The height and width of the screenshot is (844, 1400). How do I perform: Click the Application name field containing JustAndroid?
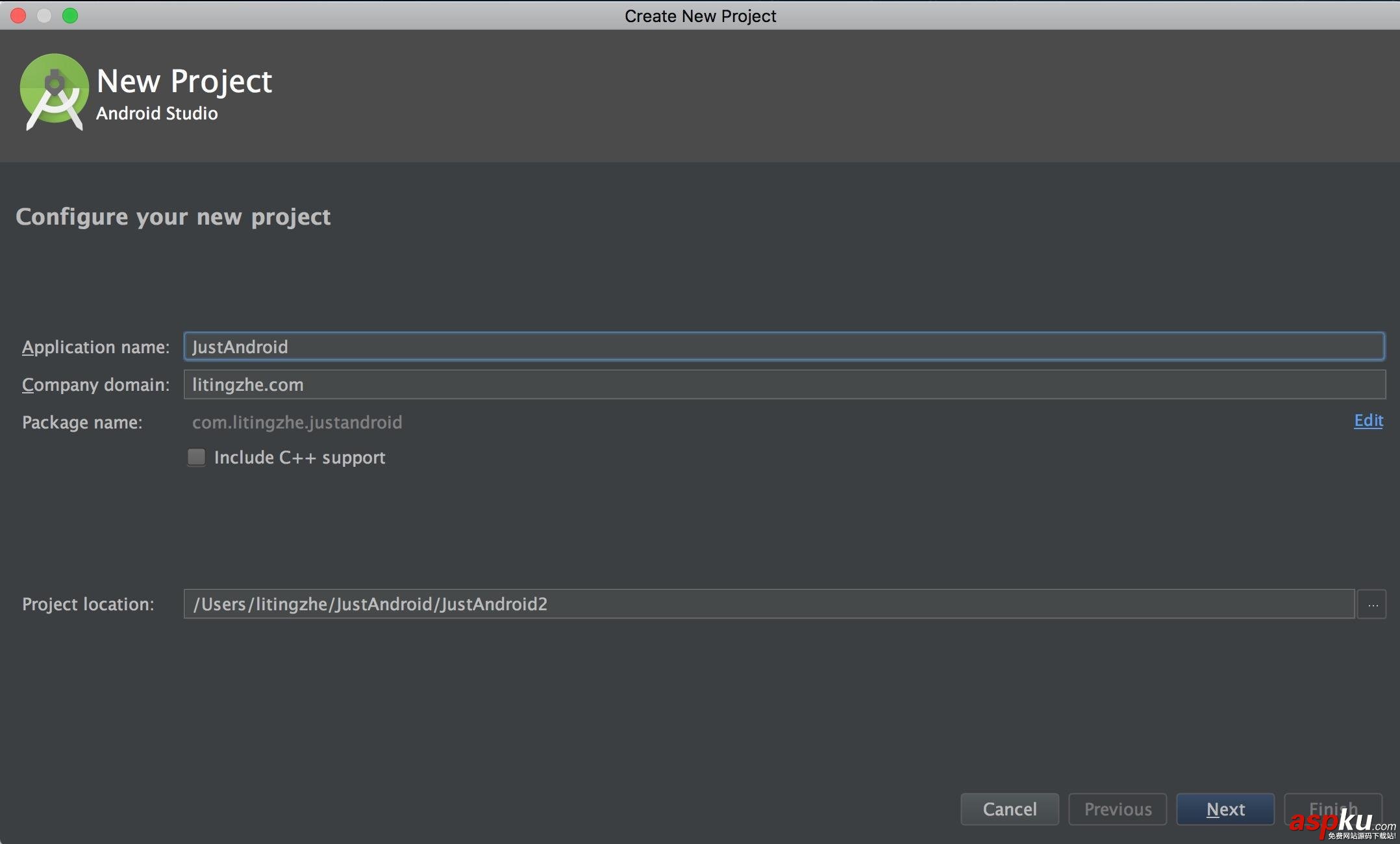[x=784, y=347]
